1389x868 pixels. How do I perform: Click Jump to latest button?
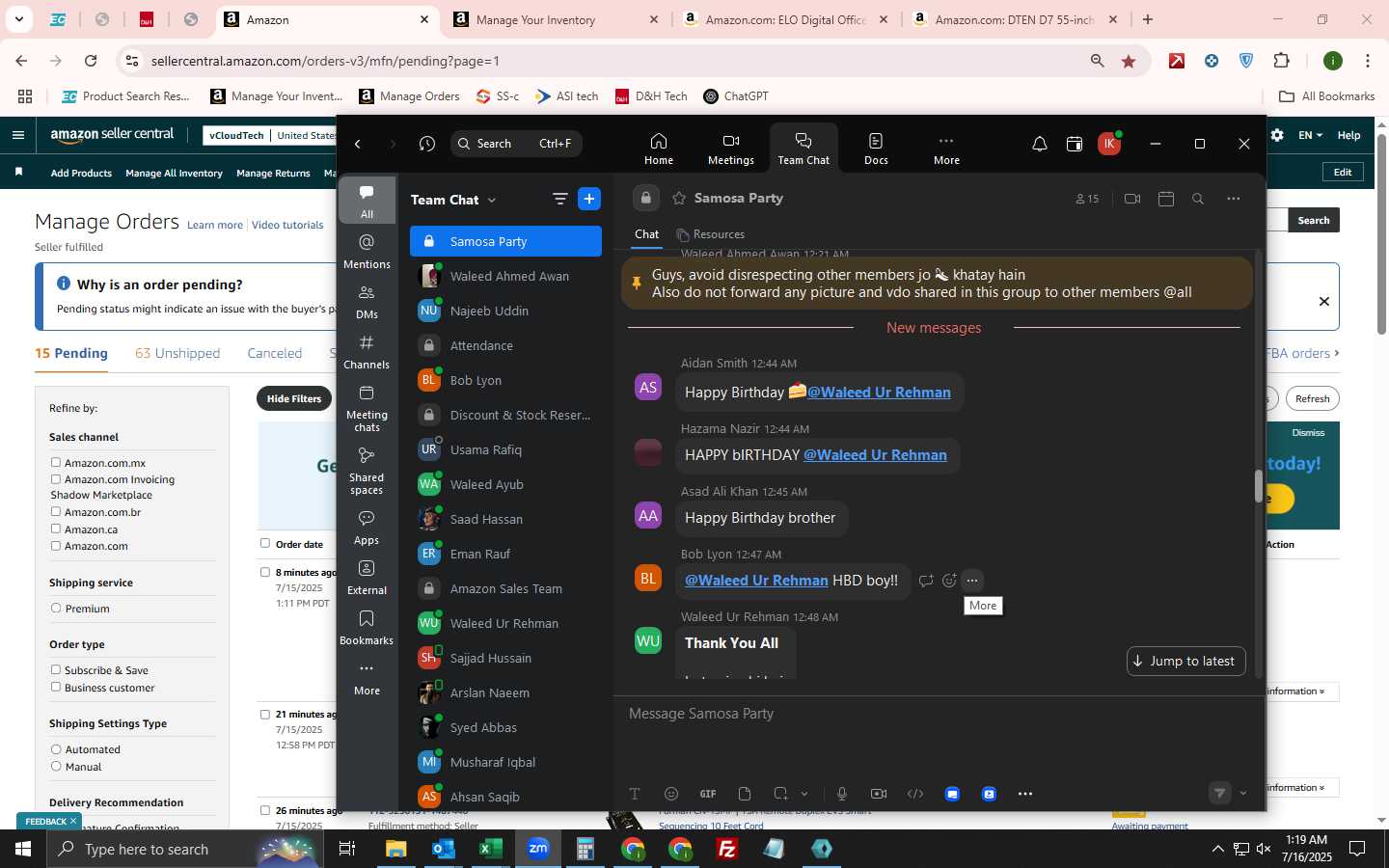tap(1186, 661)
